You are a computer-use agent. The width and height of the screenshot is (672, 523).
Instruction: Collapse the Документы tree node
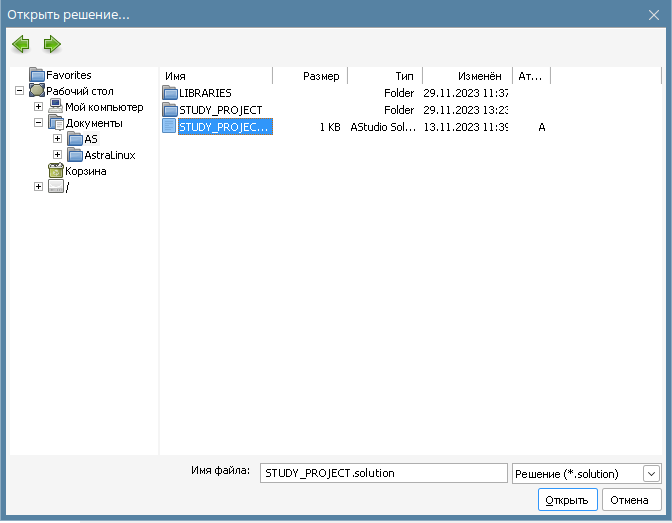pos(39,123)
